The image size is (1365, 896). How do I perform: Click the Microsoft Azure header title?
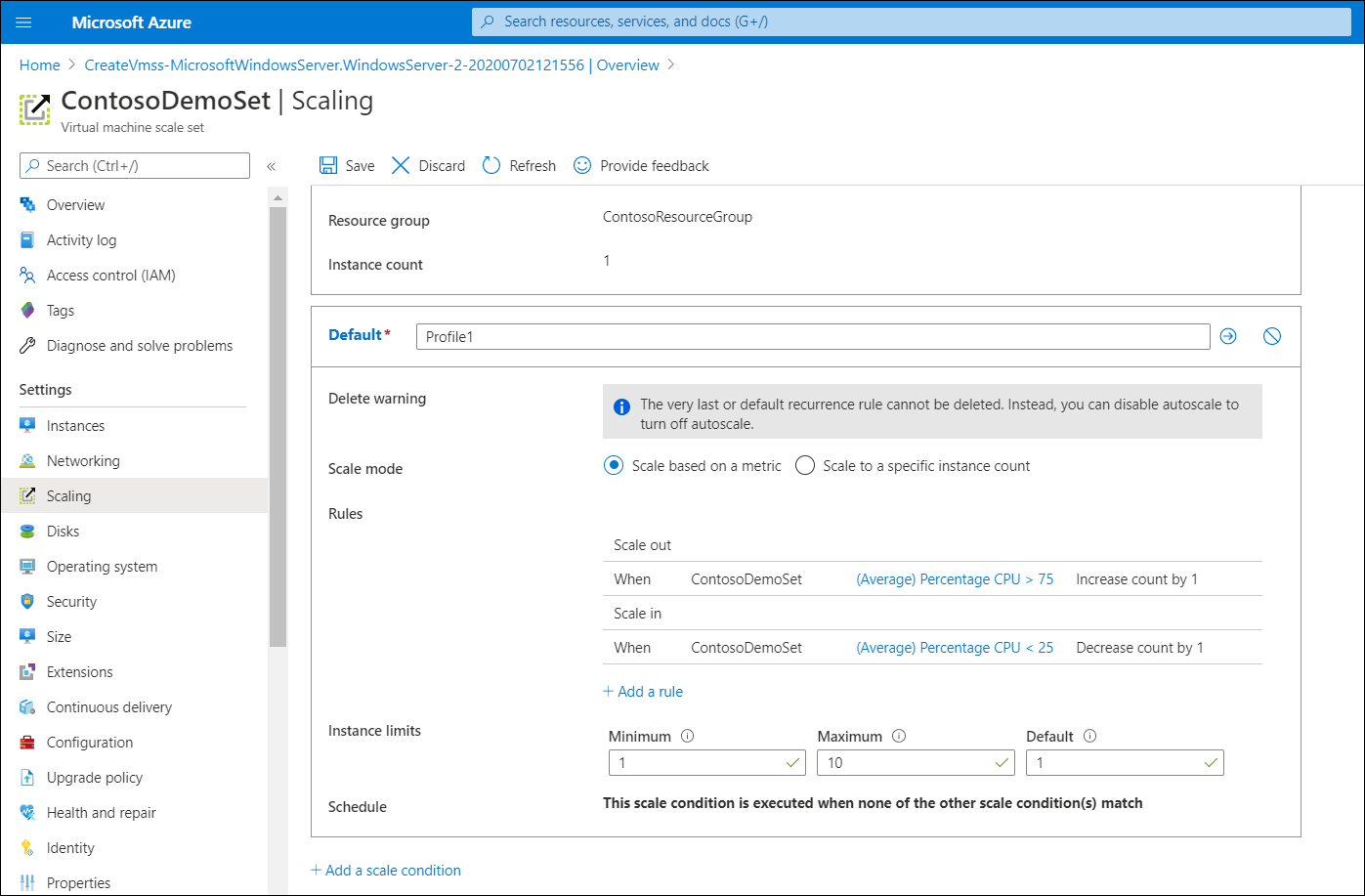tap(132, 21)
